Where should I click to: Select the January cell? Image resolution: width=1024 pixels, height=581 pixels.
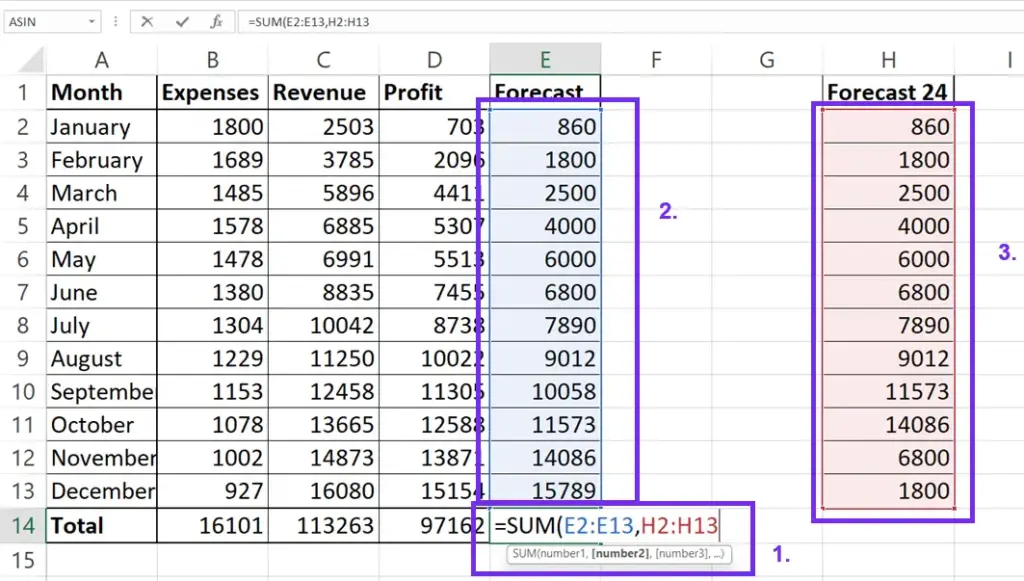pos(101,126)
